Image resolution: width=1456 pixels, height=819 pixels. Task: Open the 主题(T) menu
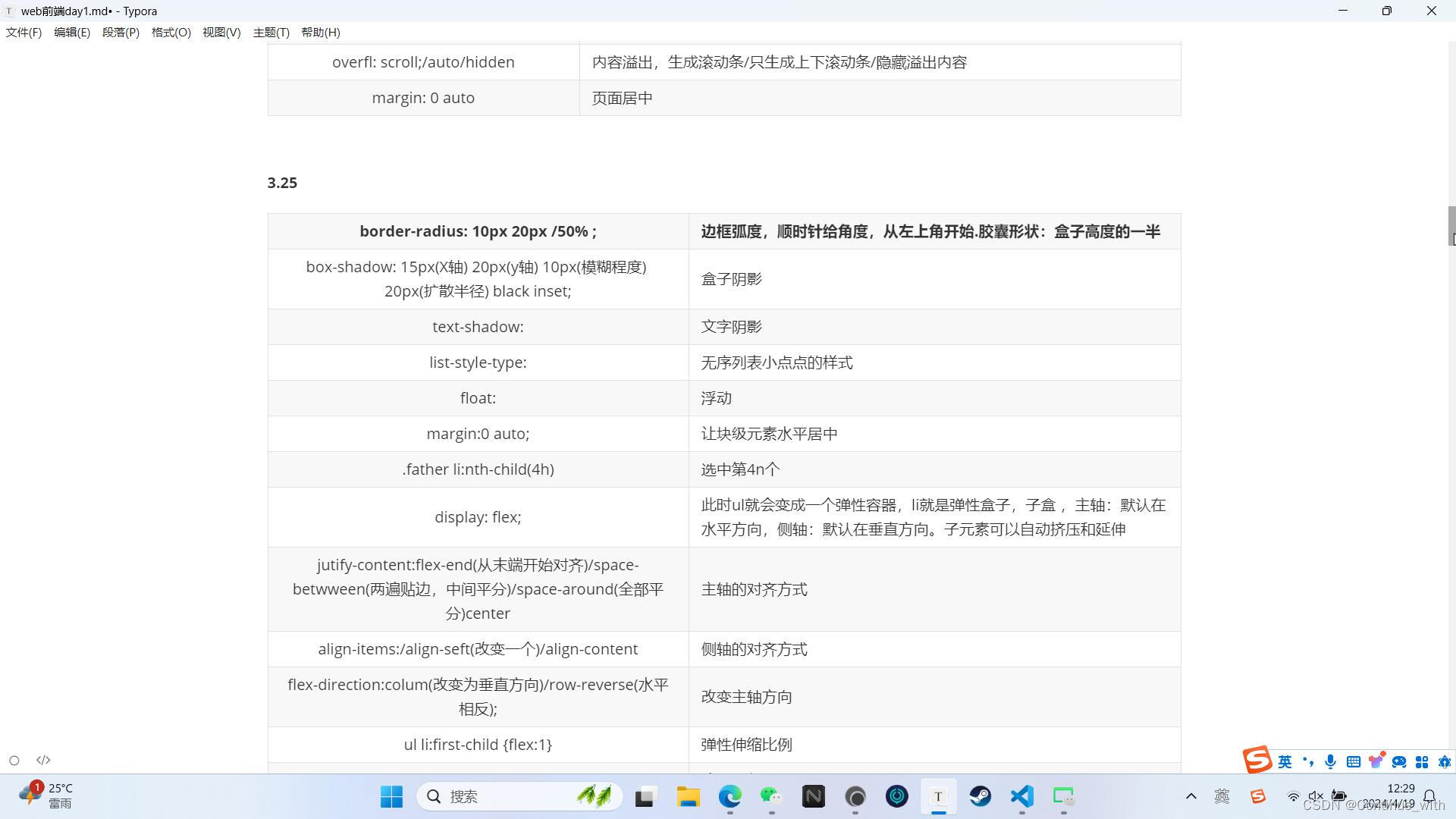click(x=271, y=32)
